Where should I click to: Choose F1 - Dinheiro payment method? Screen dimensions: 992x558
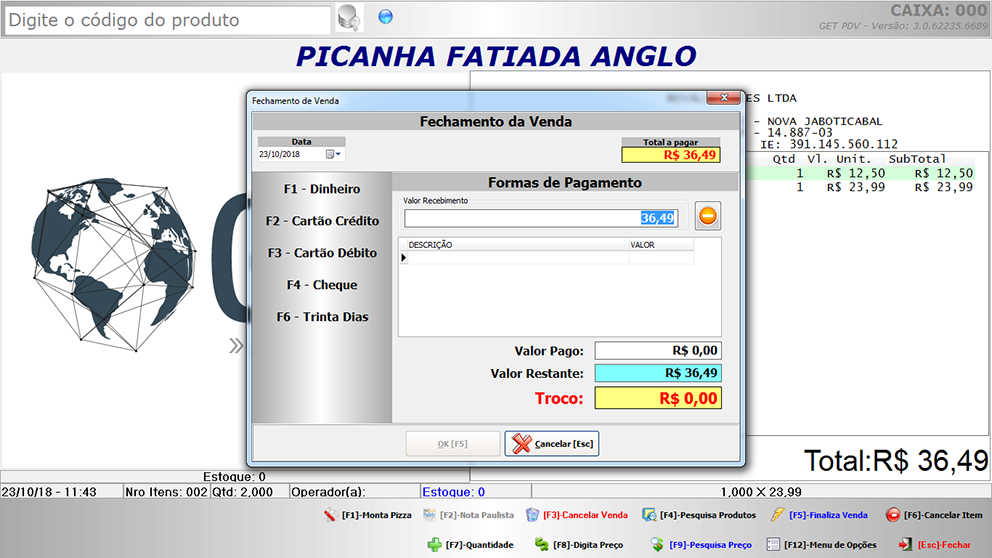(321, 189)
